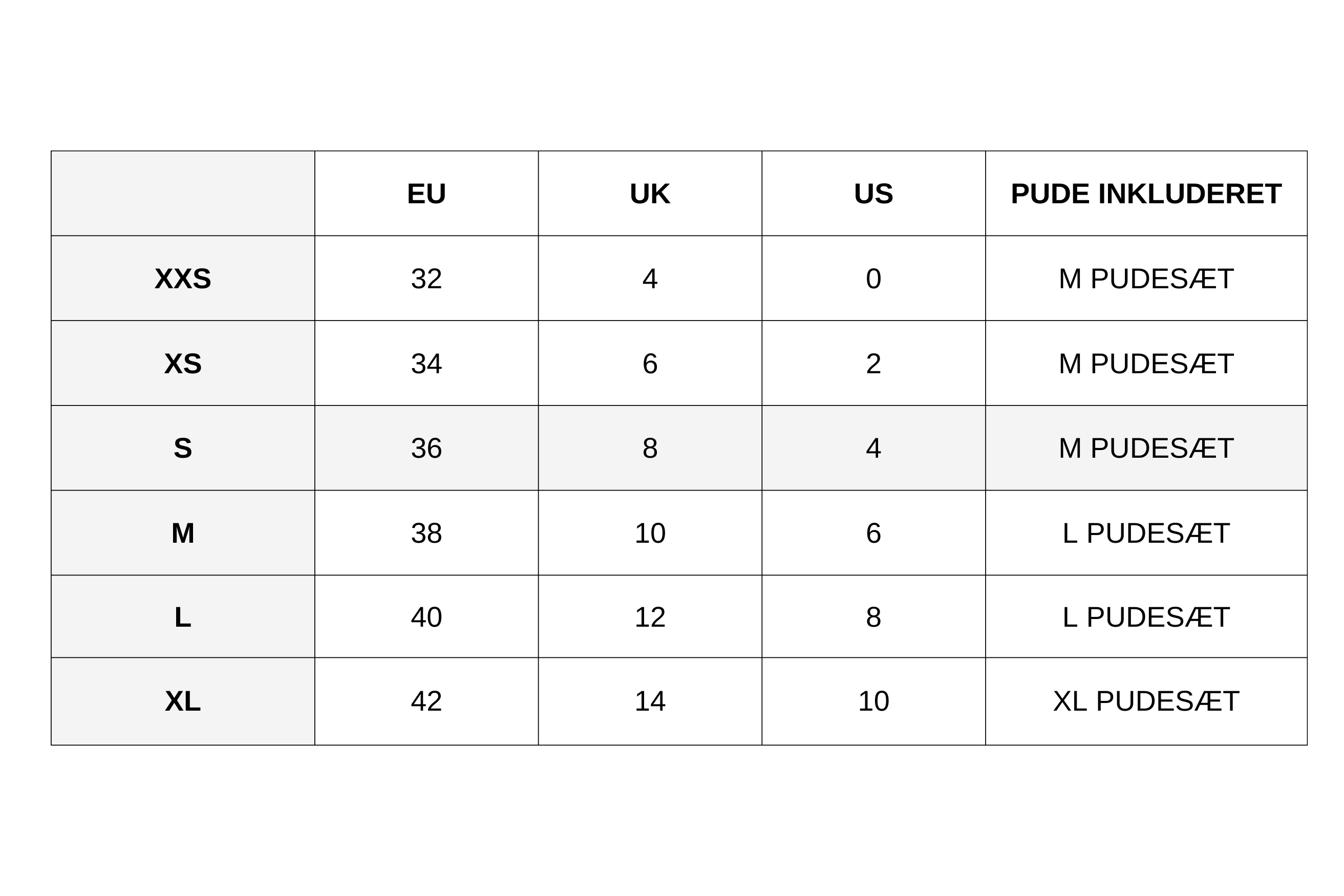Image resolution: width=1344 pixels, height=896 pixels.
Task: Select the M size row label
Action: pos(183,533)
